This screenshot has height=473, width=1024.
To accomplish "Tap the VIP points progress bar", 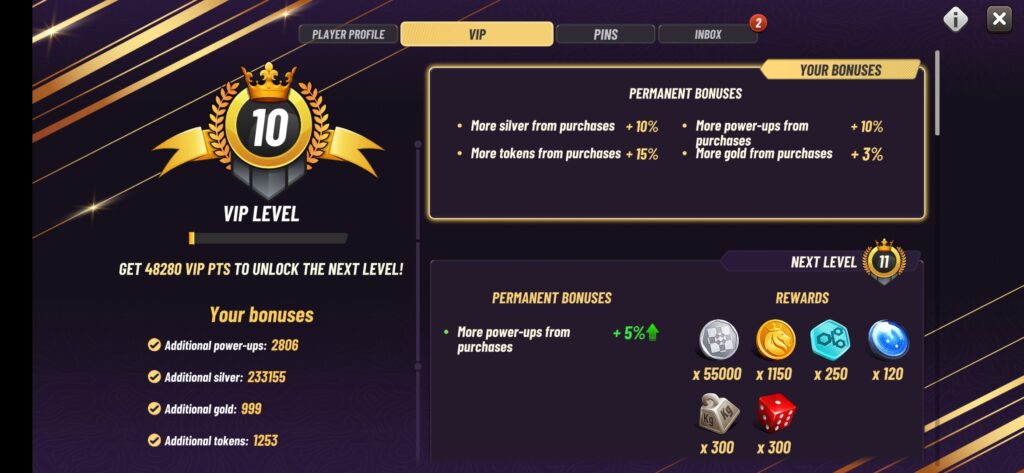I will pos(268,238).
